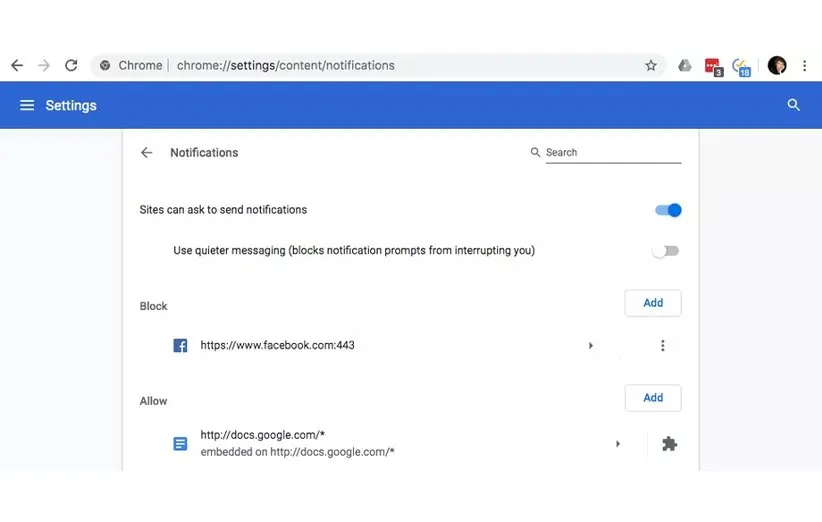Go back from Notifications page arrow
The width and height of the screenshot is (822, 522).
147,153
